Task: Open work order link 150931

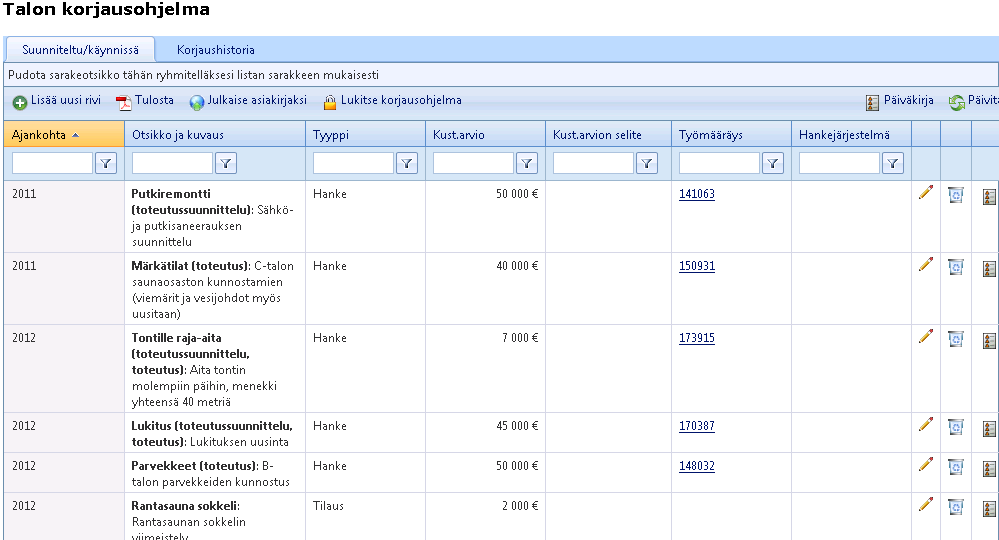Action: point(696,266)
